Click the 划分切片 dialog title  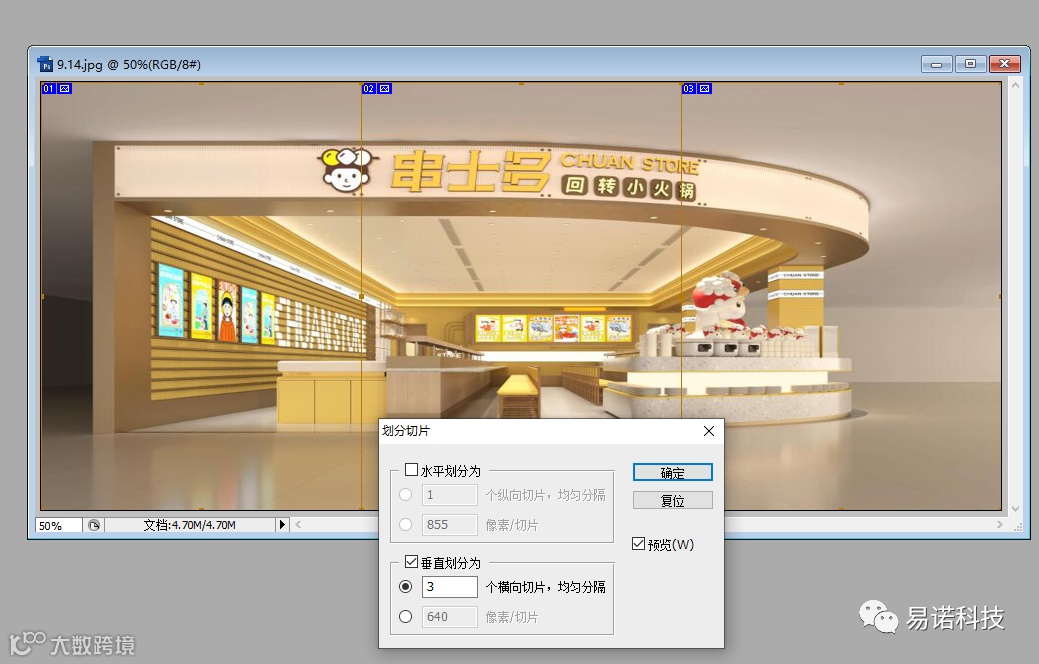pos(406,431)
